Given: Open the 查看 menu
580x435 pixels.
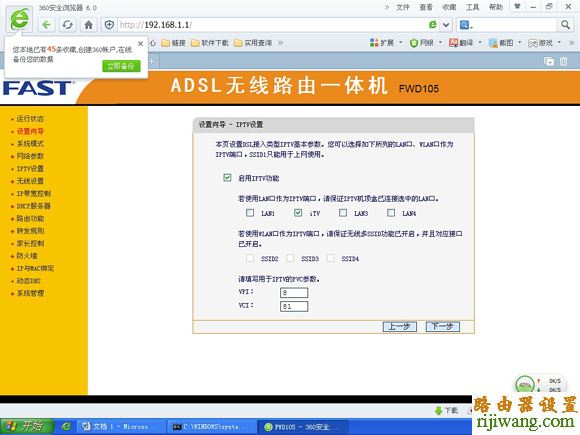Looking at the screenshot, I should coord(426,7).
